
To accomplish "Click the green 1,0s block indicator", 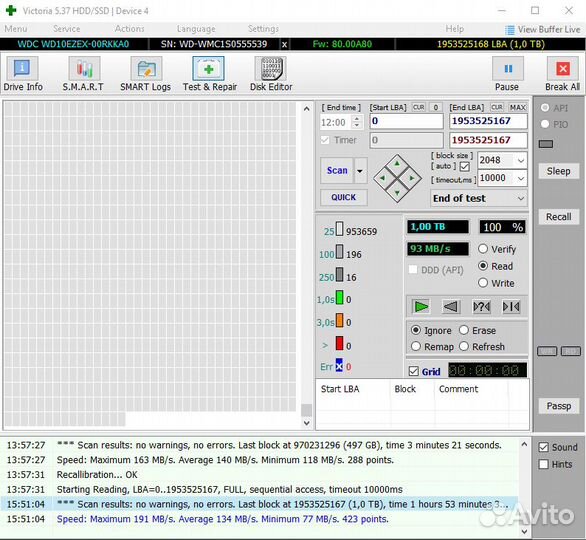I will 339,298.
